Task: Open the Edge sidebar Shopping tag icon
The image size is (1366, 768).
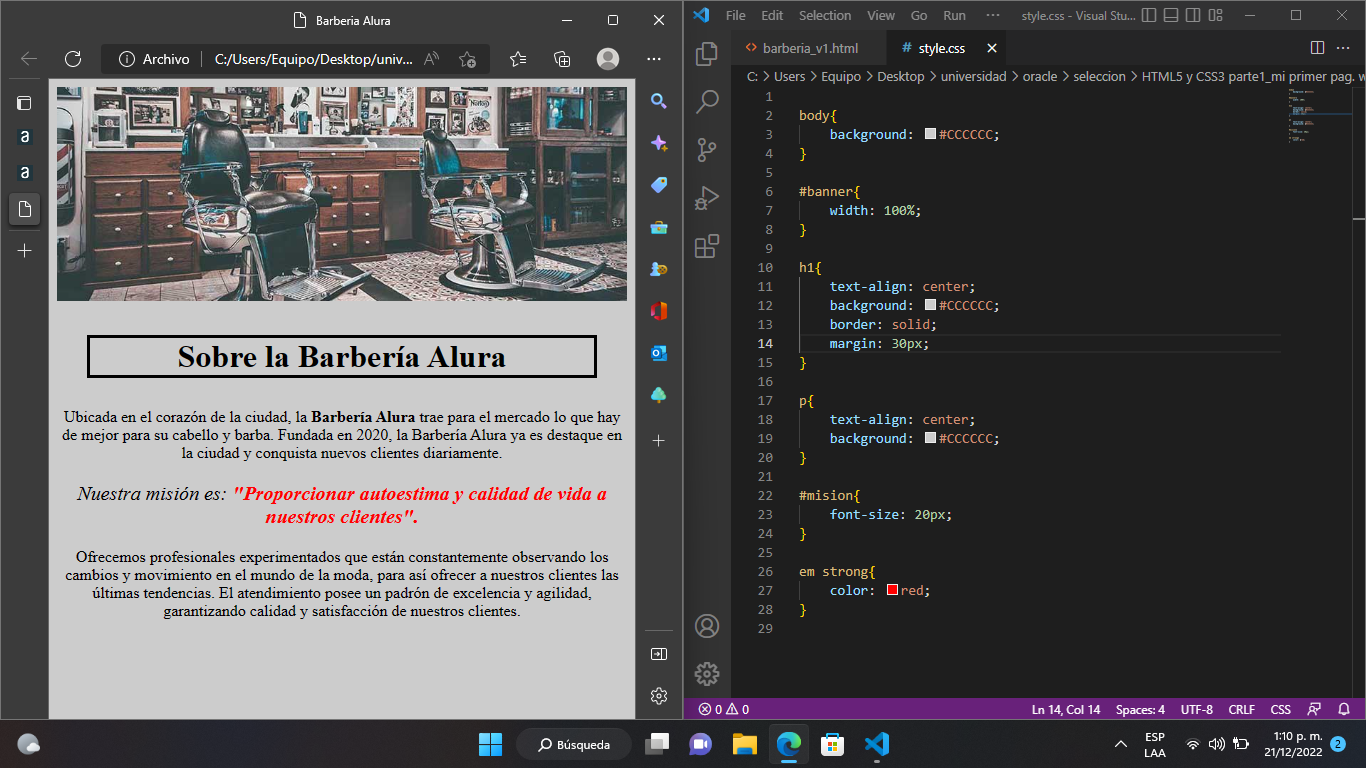Action: point(659,185)
